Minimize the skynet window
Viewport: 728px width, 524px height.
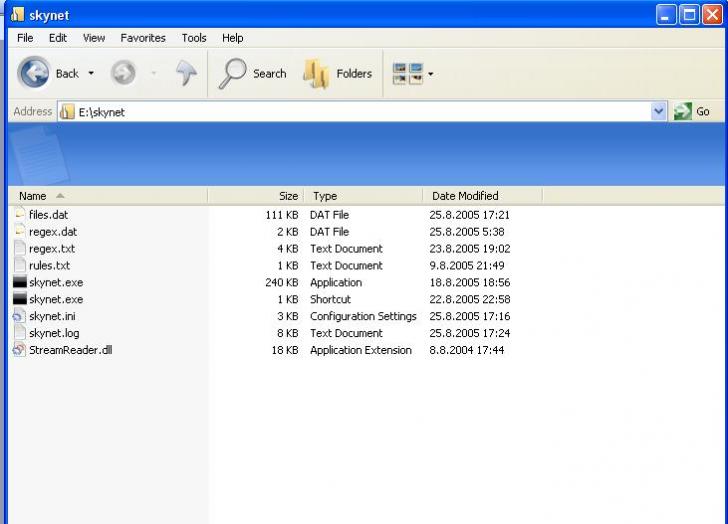(x=666, y=15)
